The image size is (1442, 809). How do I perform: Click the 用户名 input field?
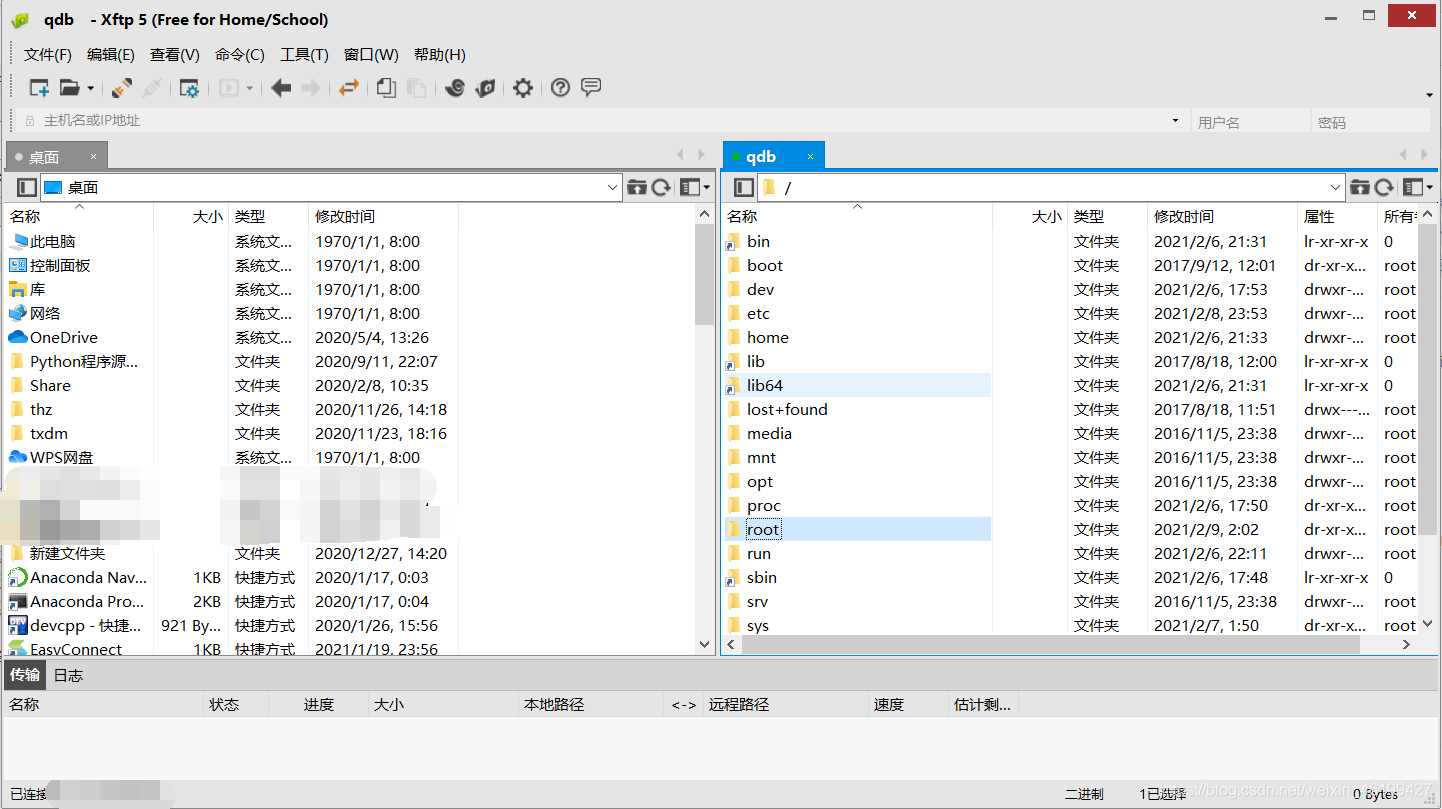point(1250,121)
